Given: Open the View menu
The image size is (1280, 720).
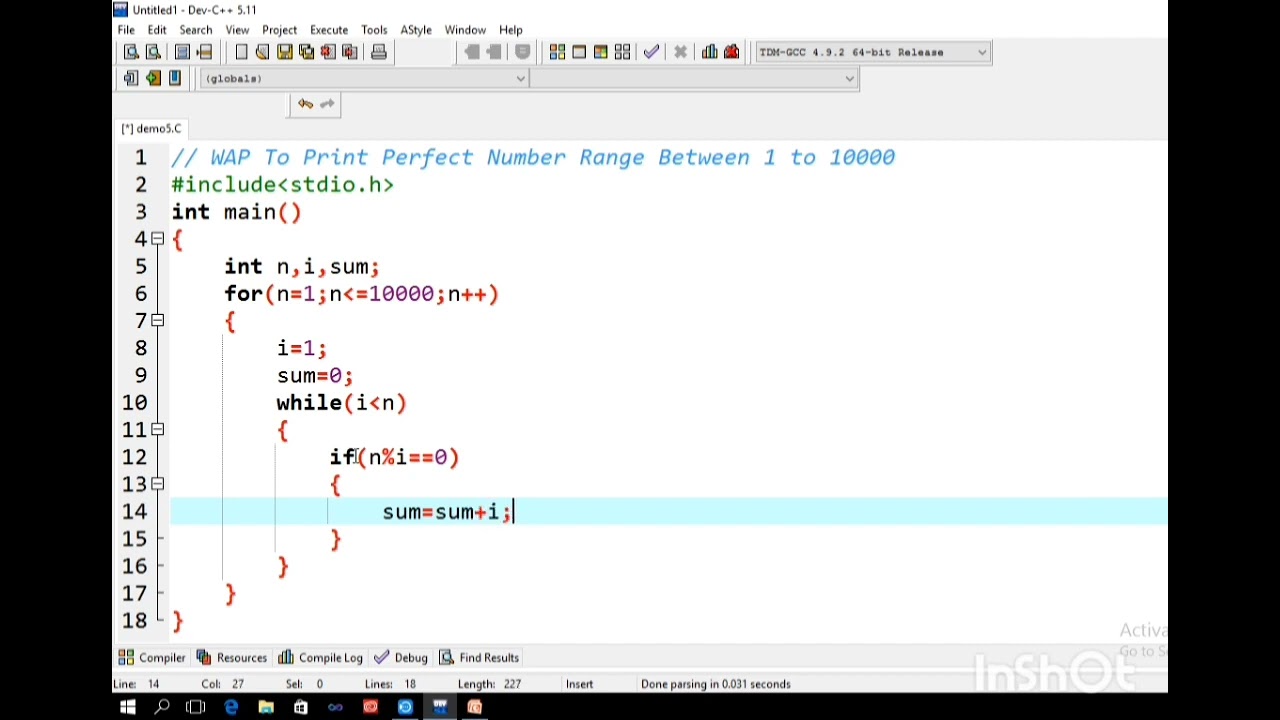Looking at the screenshot, I should click(237, 30).
